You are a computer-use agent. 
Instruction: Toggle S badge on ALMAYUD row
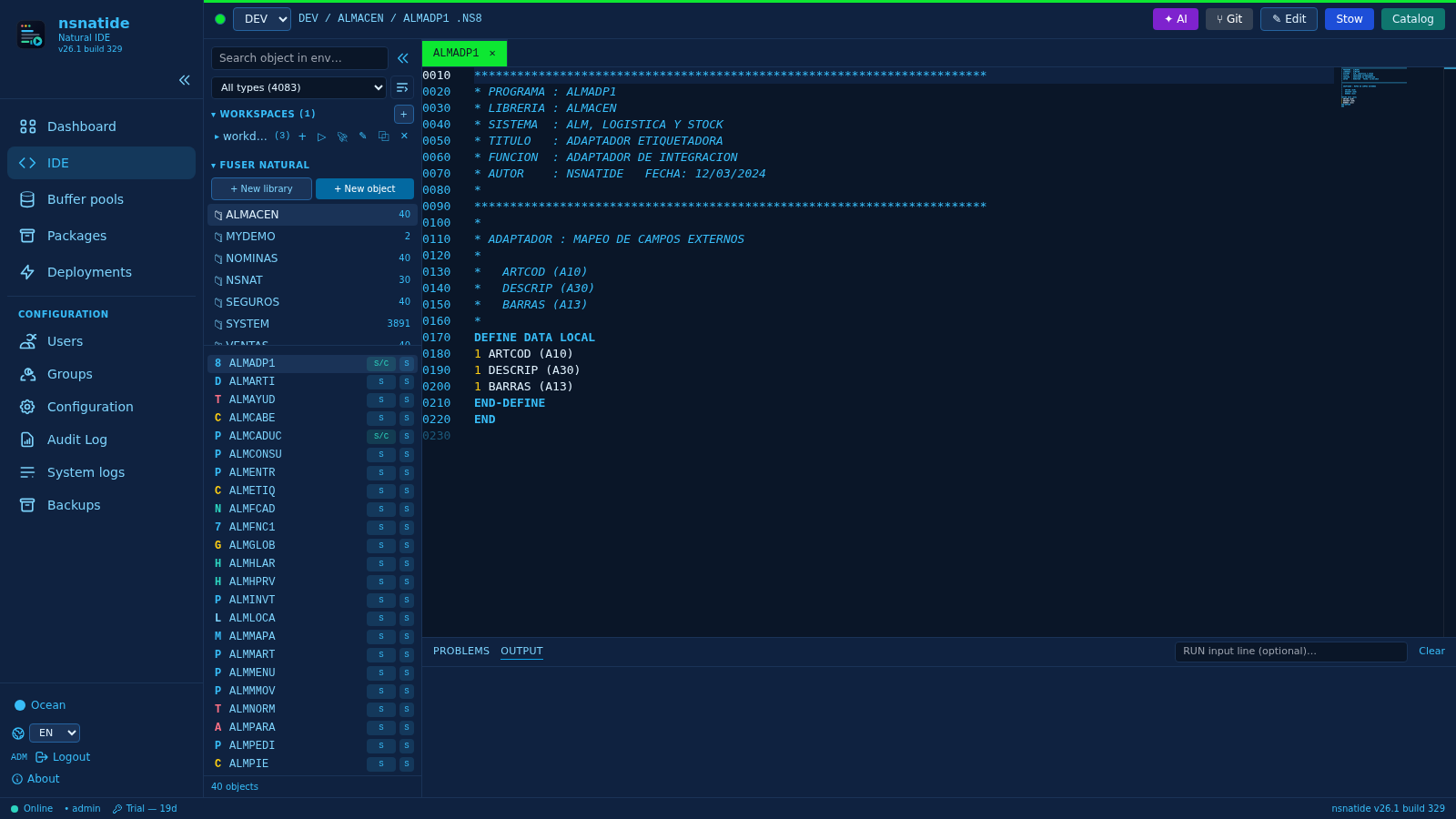click(x=381, y=400)
